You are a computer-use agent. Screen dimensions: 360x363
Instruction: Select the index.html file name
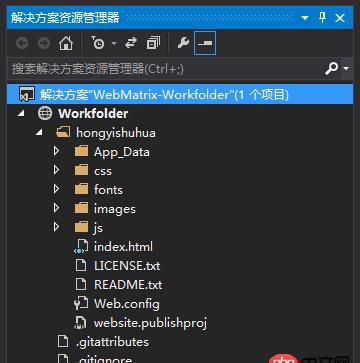pyautogui.click(x=123, y=247)
